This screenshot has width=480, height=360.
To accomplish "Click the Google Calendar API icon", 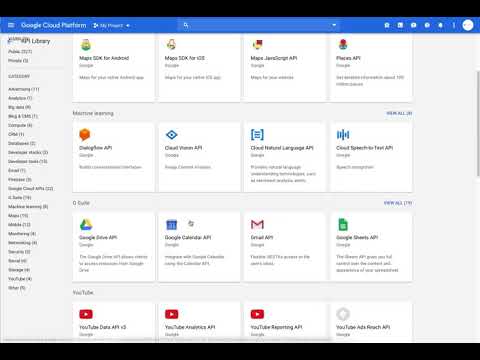I will pos(171,225).
